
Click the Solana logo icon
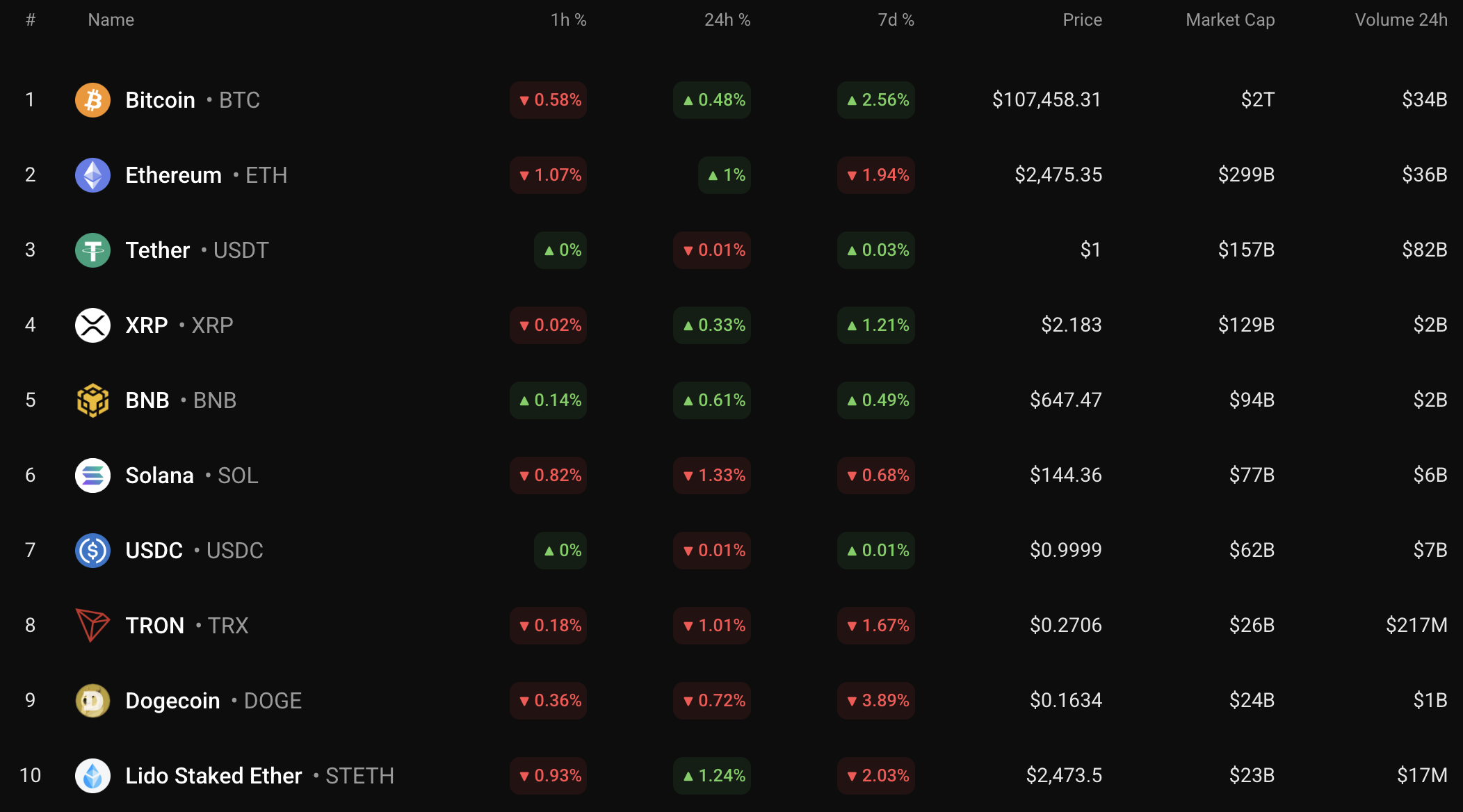tap(92, 476)
